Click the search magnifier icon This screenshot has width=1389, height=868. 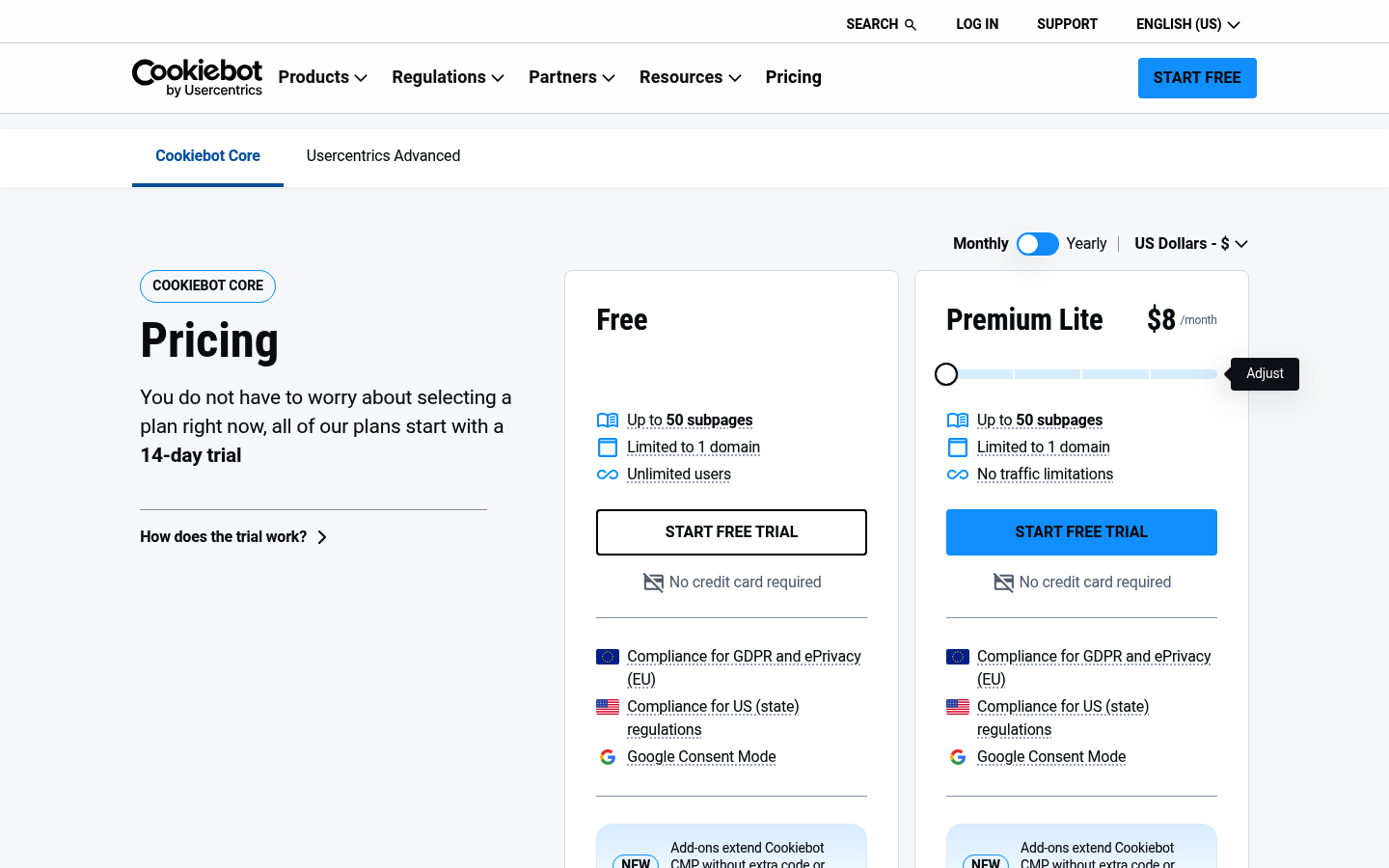(910, 24)
